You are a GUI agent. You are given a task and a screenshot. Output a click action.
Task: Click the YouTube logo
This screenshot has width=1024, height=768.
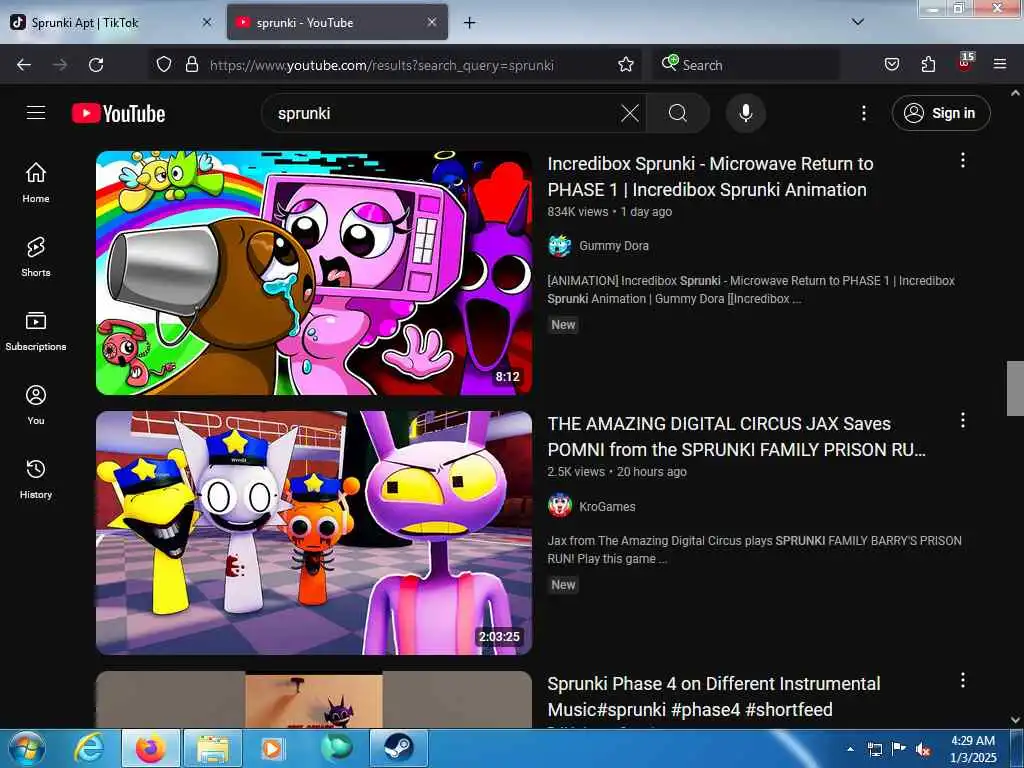point(118,114)
